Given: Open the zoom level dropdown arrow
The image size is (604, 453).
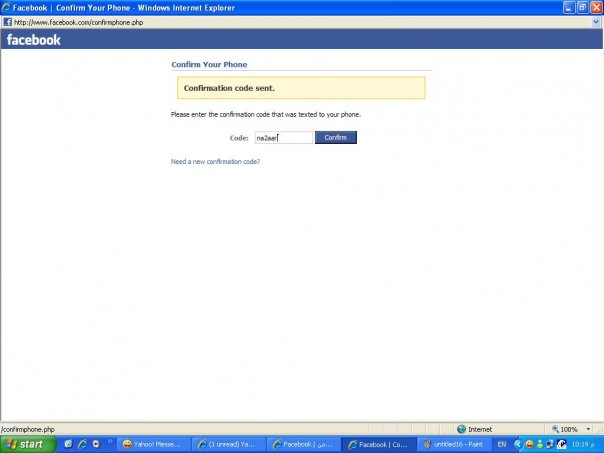Looking at the screenshot, I should (x=588, y=429).
